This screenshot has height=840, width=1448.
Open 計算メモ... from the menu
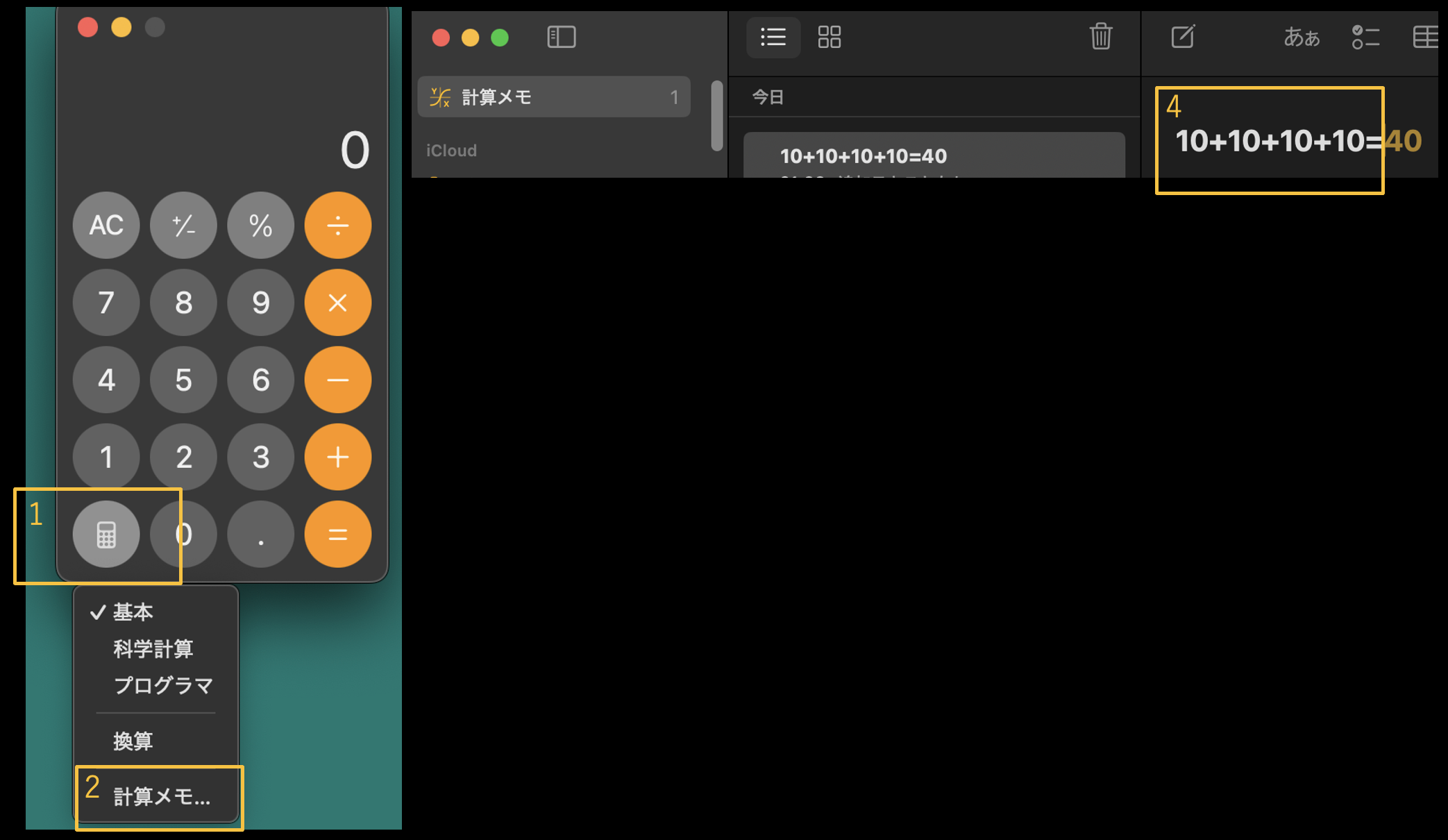pyautogui.click(x=161, y=797)
